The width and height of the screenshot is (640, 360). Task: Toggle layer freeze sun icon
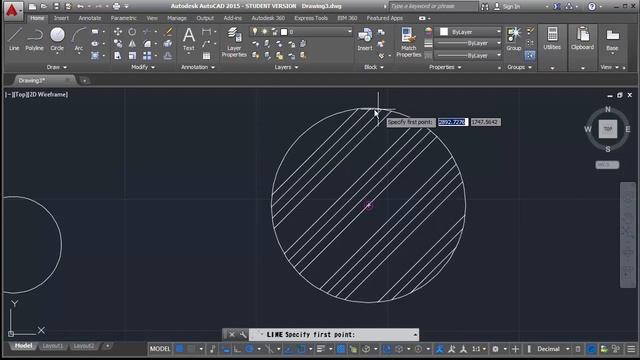(264, 31)
